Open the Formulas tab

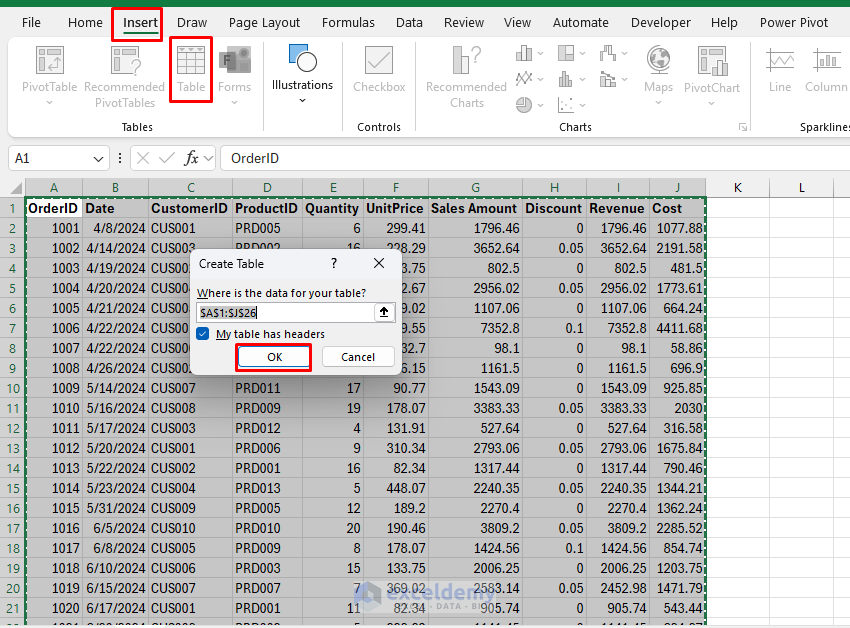click(x=348, y=22)
